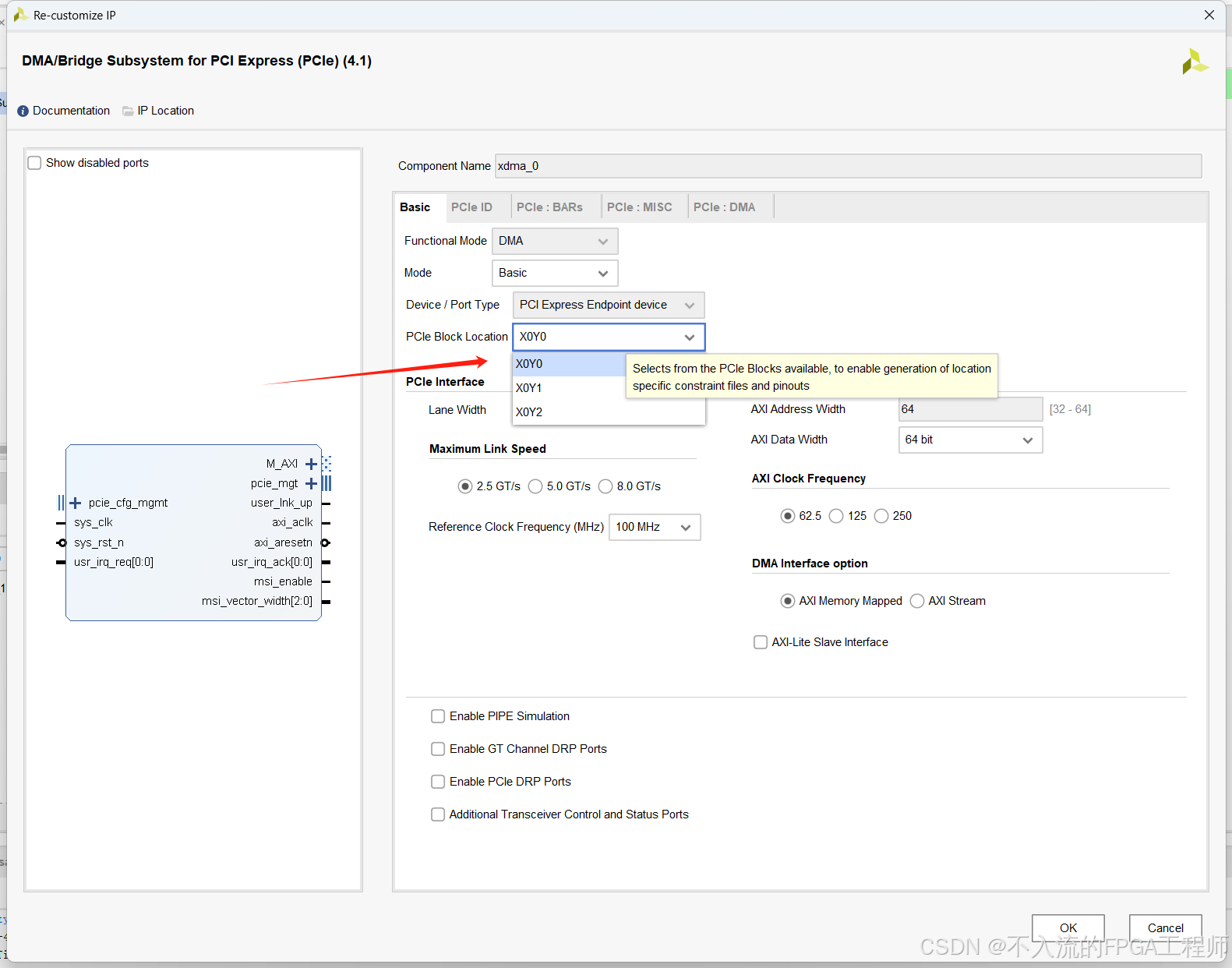This screenshot has height=968, width=1232.
Task: Expand the pcie_mgt port plus icon
Action: point(311,483)
